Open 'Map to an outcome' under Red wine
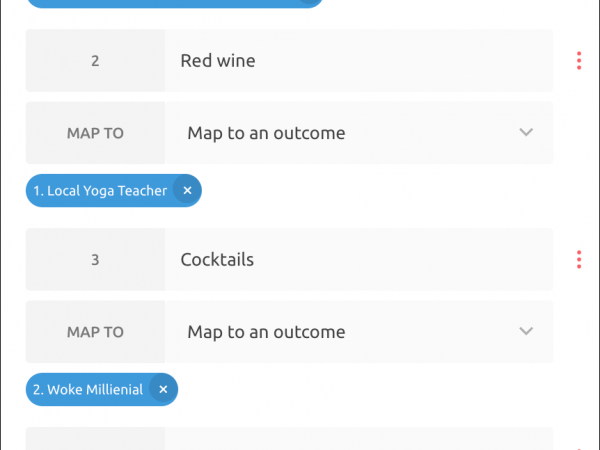The width and height of the screenshot is (600, 450). pos(358,133)
